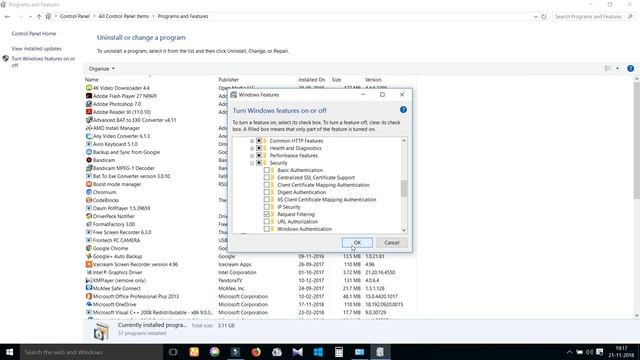Collapse the Security tree node

click(252, 163)
